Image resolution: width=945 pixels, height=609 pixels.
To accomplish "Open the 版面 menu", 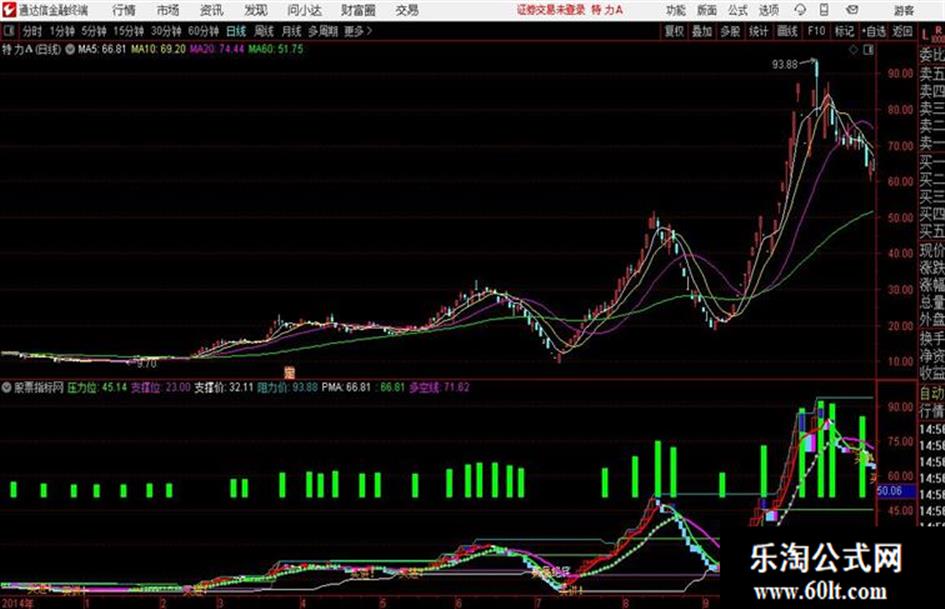I will 707,10.
